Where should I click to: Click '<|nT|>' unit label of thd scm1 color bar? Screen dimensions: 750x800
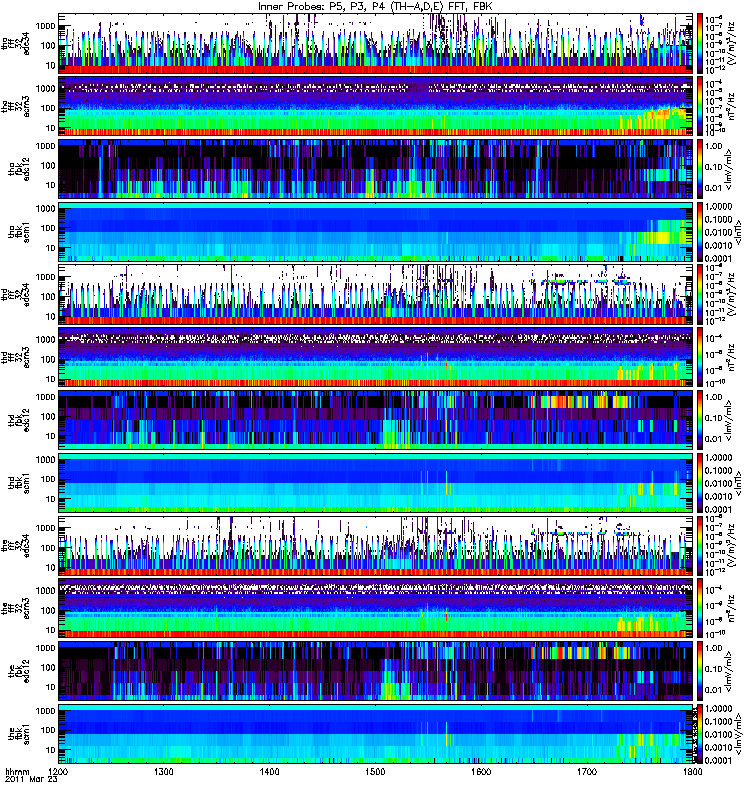[x=738, y=483]
